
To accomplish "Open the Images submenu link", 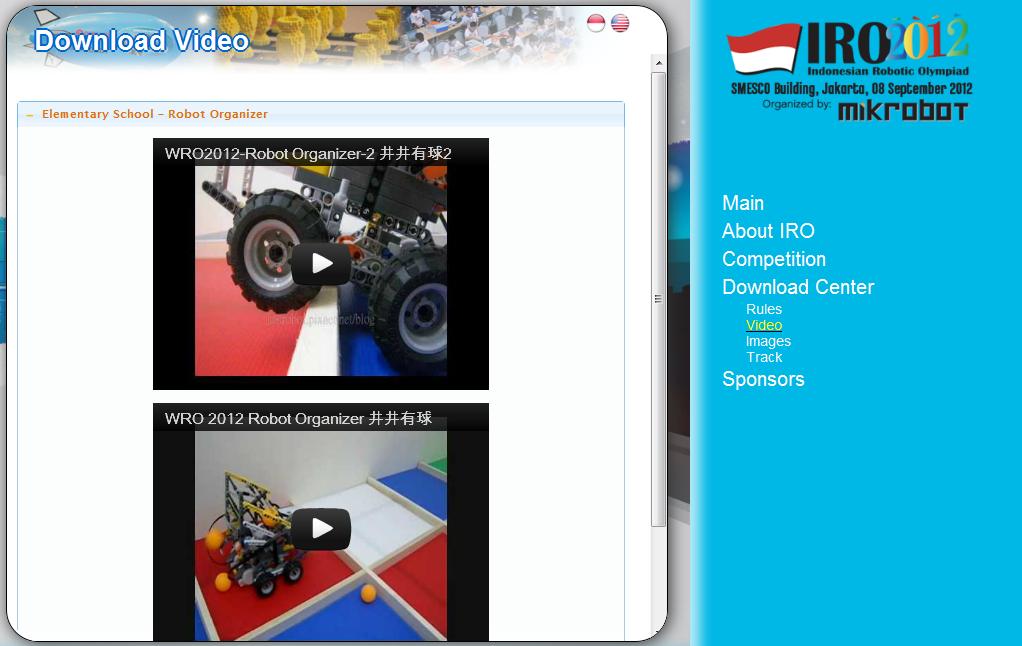I will pyautogui.click(x=768, y=341).
